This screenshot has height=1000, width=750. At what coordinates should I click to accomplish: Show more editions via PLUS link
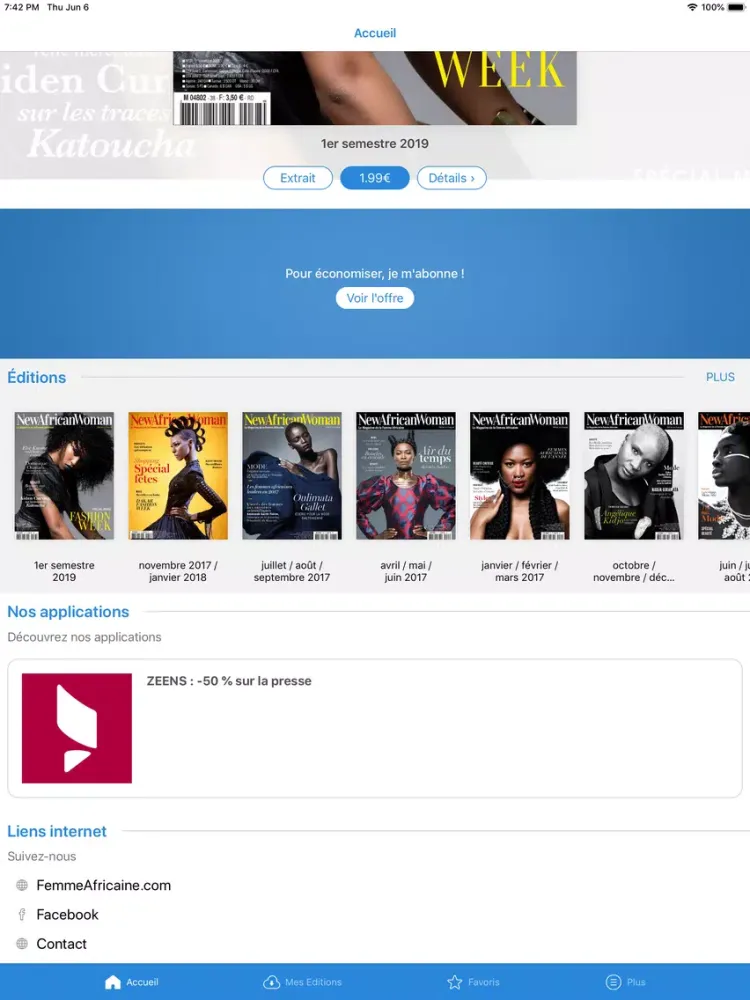tap(720, 377)
